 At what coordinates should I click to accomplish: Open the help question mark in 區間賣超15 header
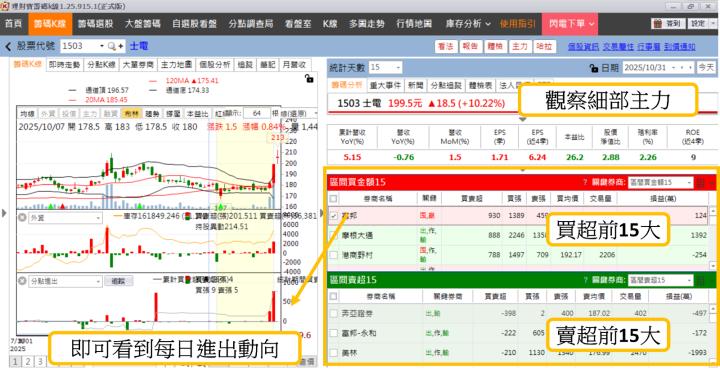(x=585, y=280)
